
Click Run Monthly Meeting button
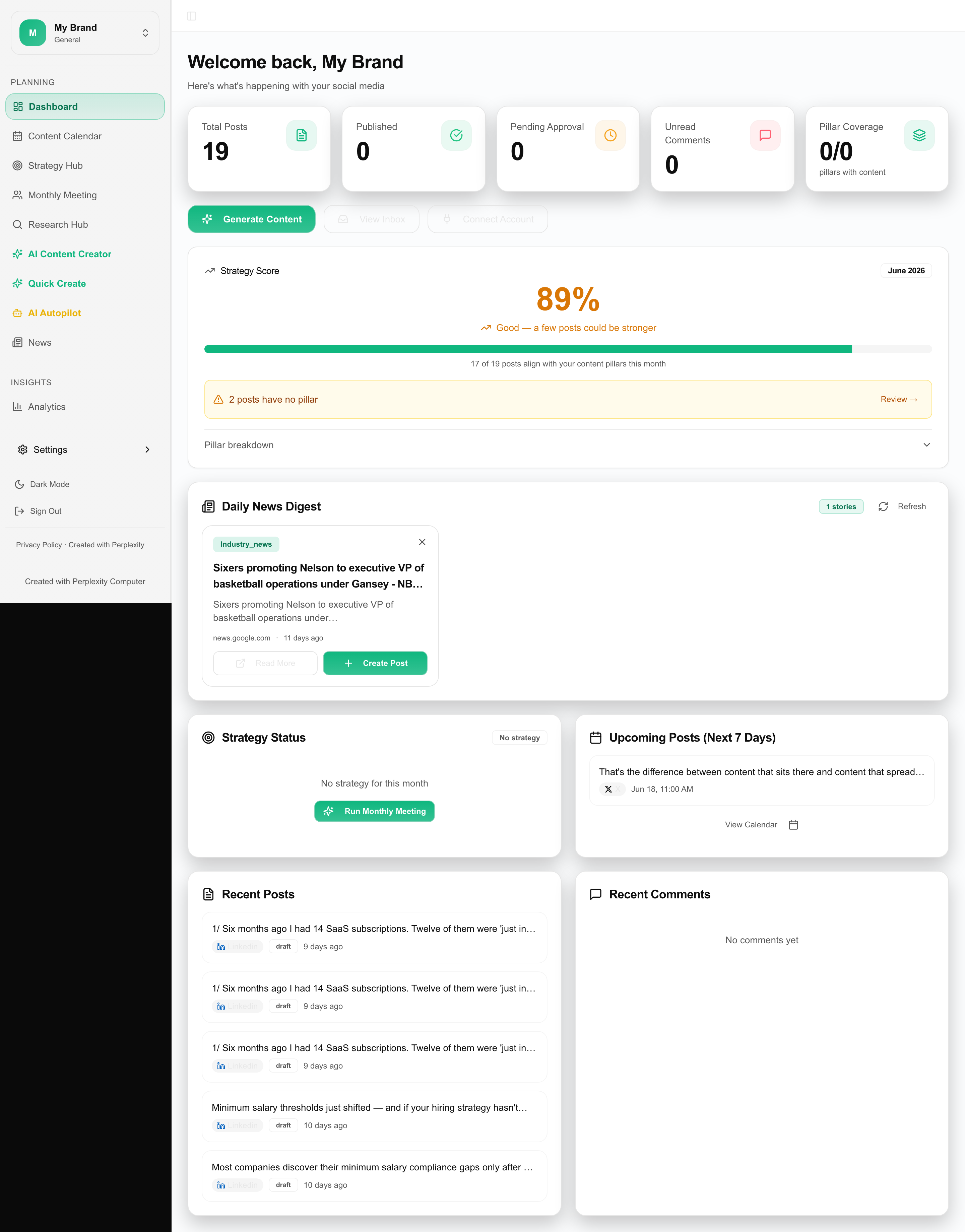(375, 811)
